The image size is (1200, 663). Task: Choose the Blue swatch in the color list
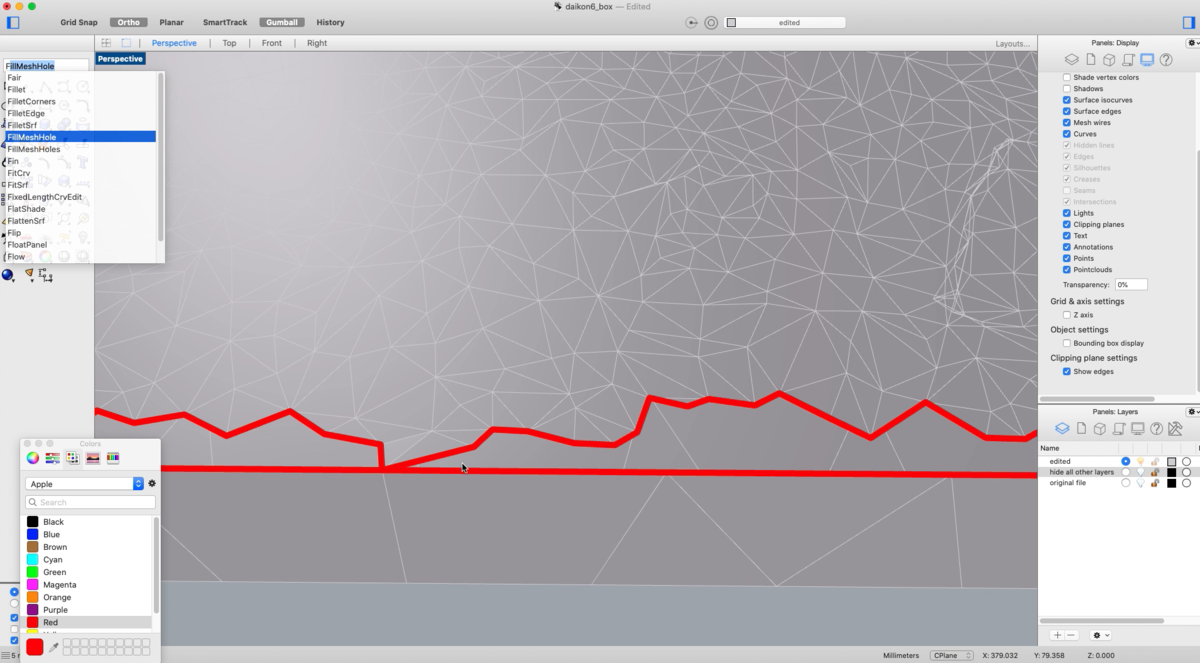tap(33, 535)
